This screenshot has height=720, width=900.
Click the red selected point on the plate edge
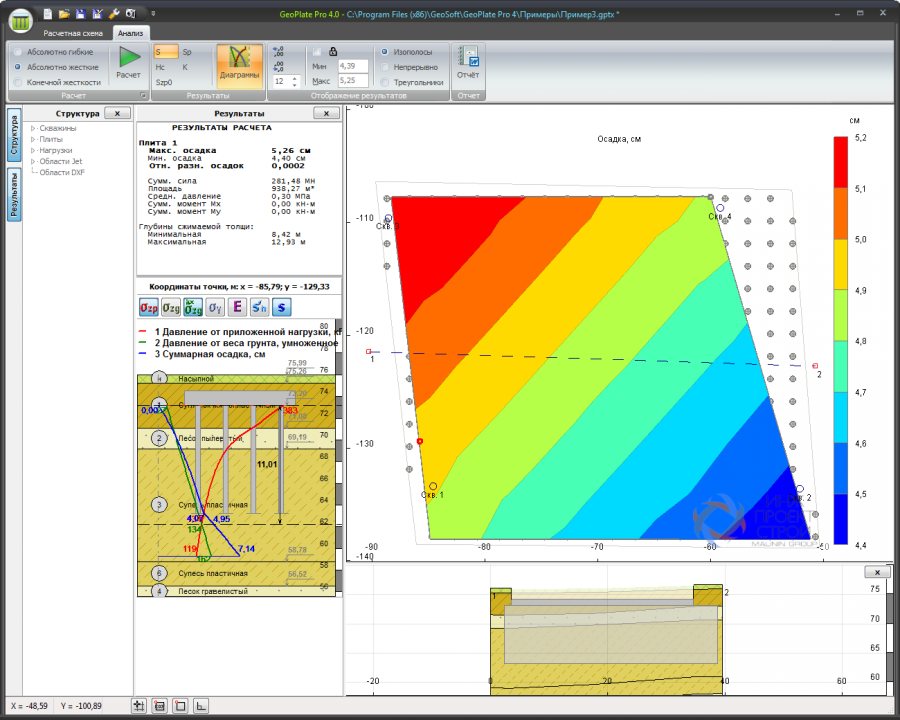(420, 441)
